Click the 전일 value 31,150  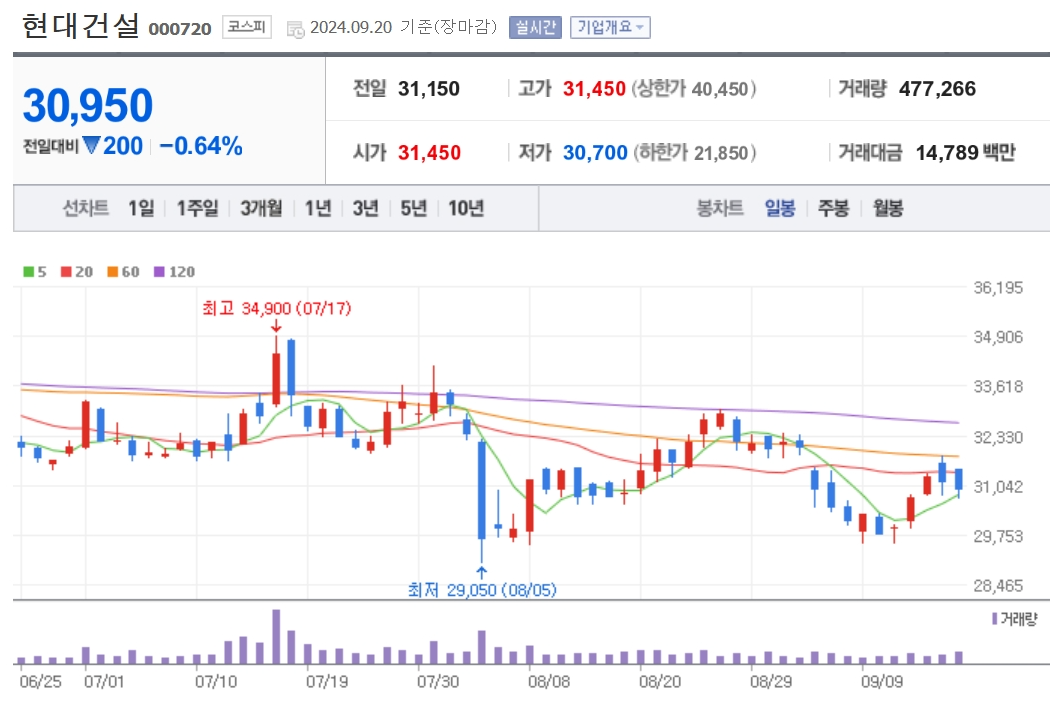coord(429,88)
